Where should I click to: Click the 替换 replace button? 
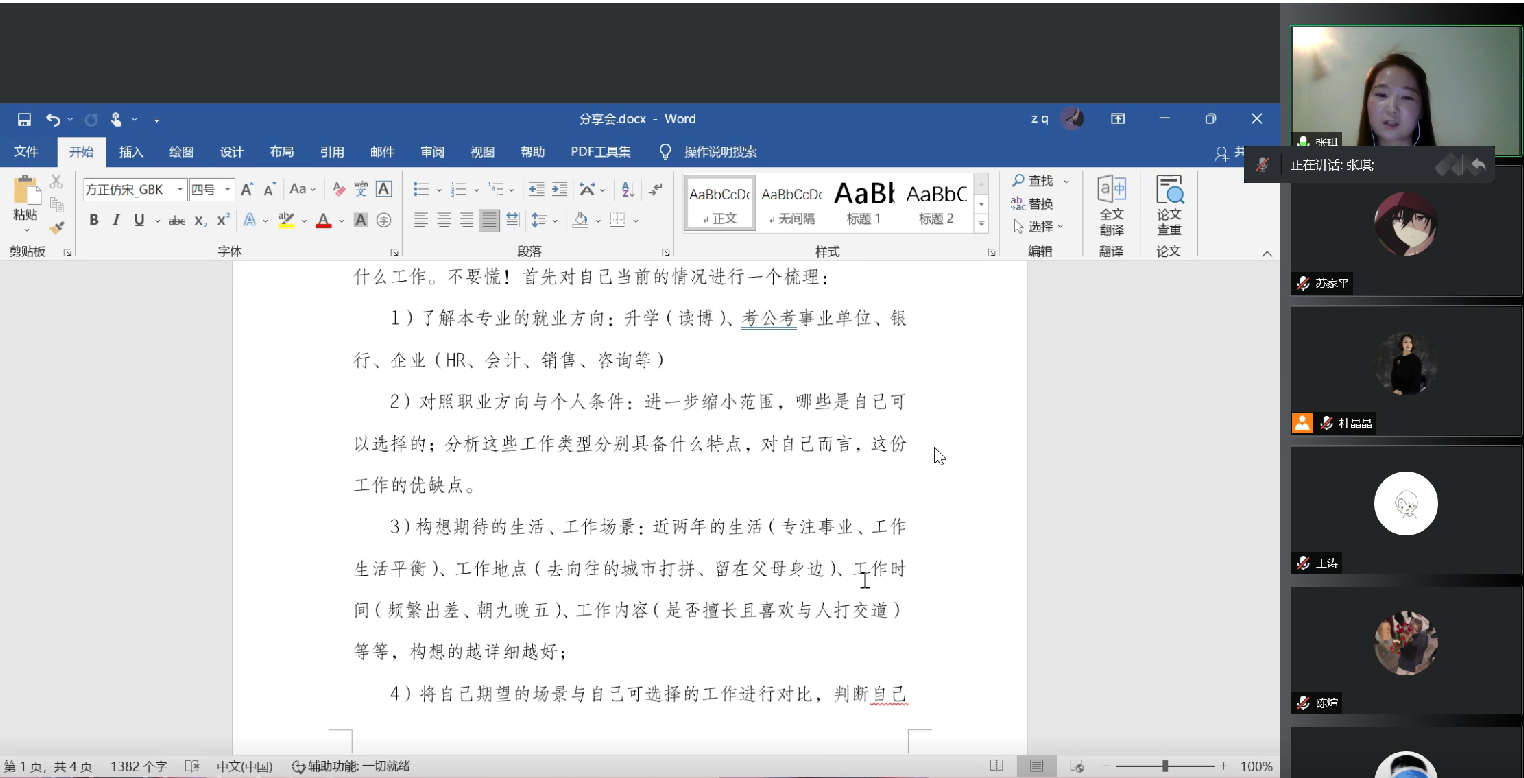coord(1032,204)
